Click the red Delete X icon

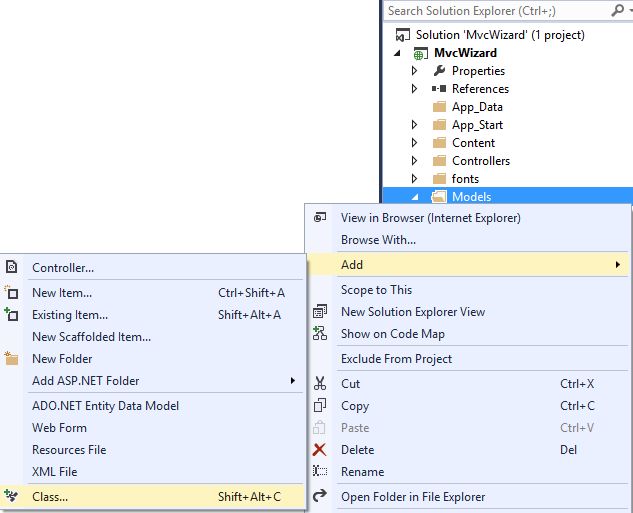pyautogui.click(x=319, y=449)
